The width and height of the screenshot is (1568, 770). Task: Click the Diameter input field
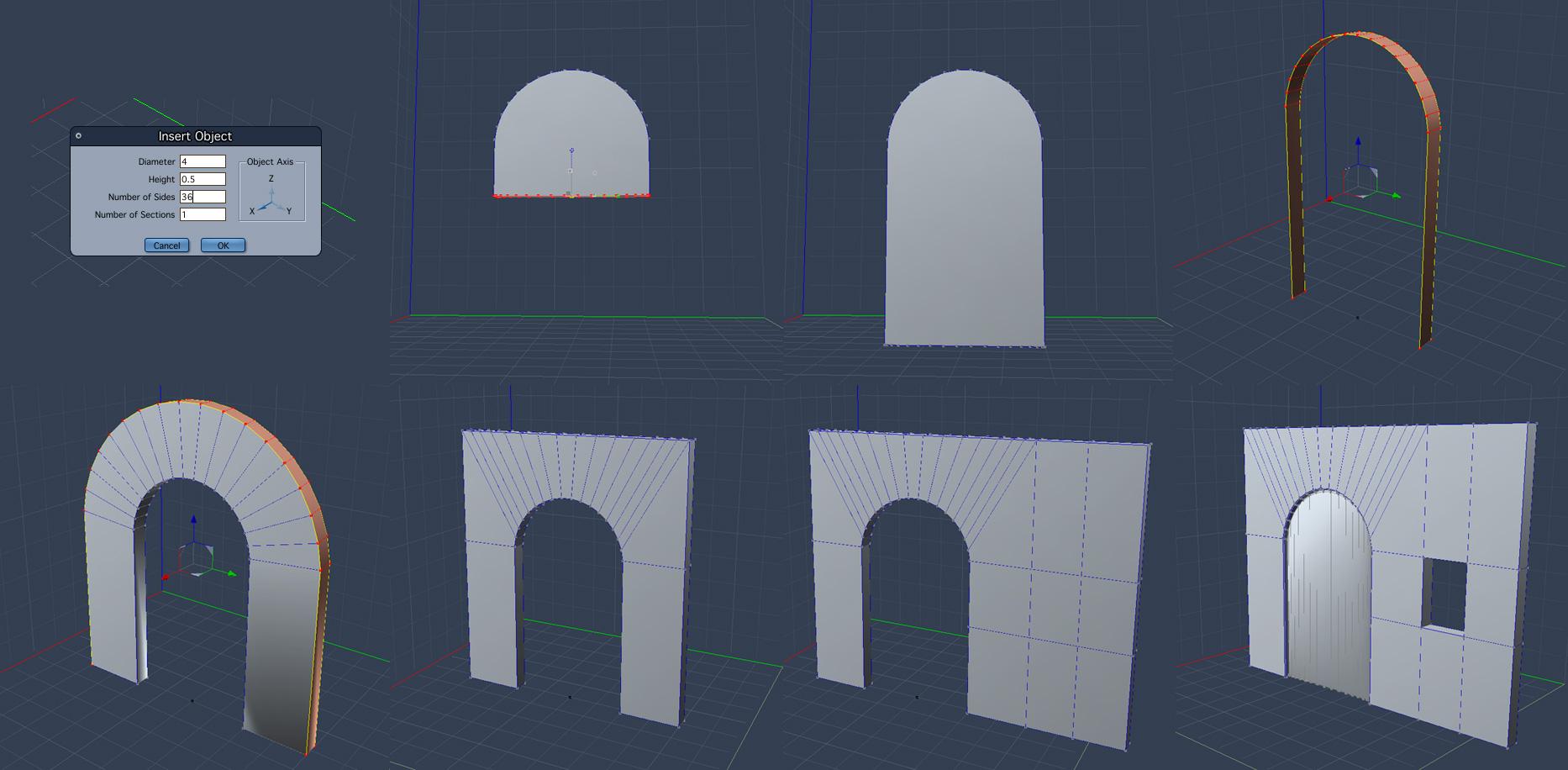coord(203,161)
